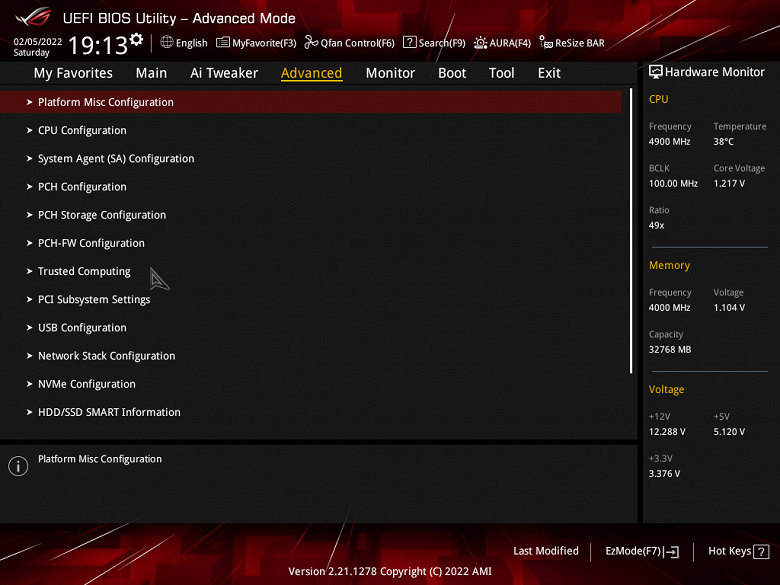Click BCLK 100.00 MHz value

coord(673,184)
